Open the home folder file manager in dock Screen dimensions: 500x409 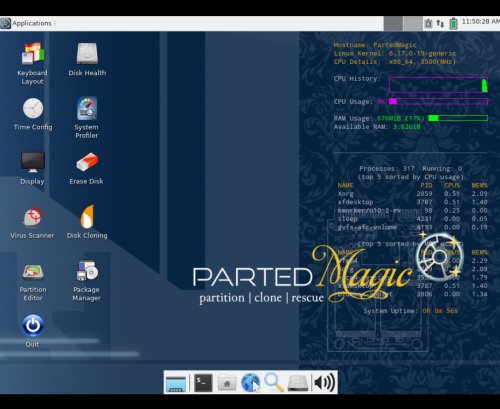[x=227, y=383]
